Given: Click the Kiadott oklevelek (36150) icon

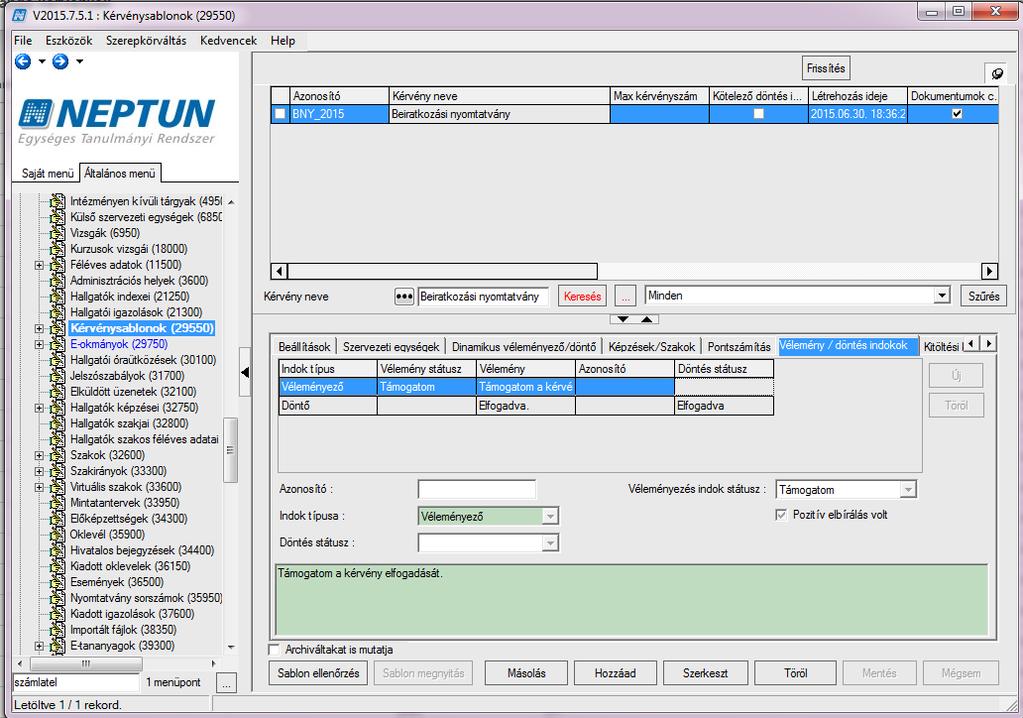Looking at the screenshot, I should point(58,566).
